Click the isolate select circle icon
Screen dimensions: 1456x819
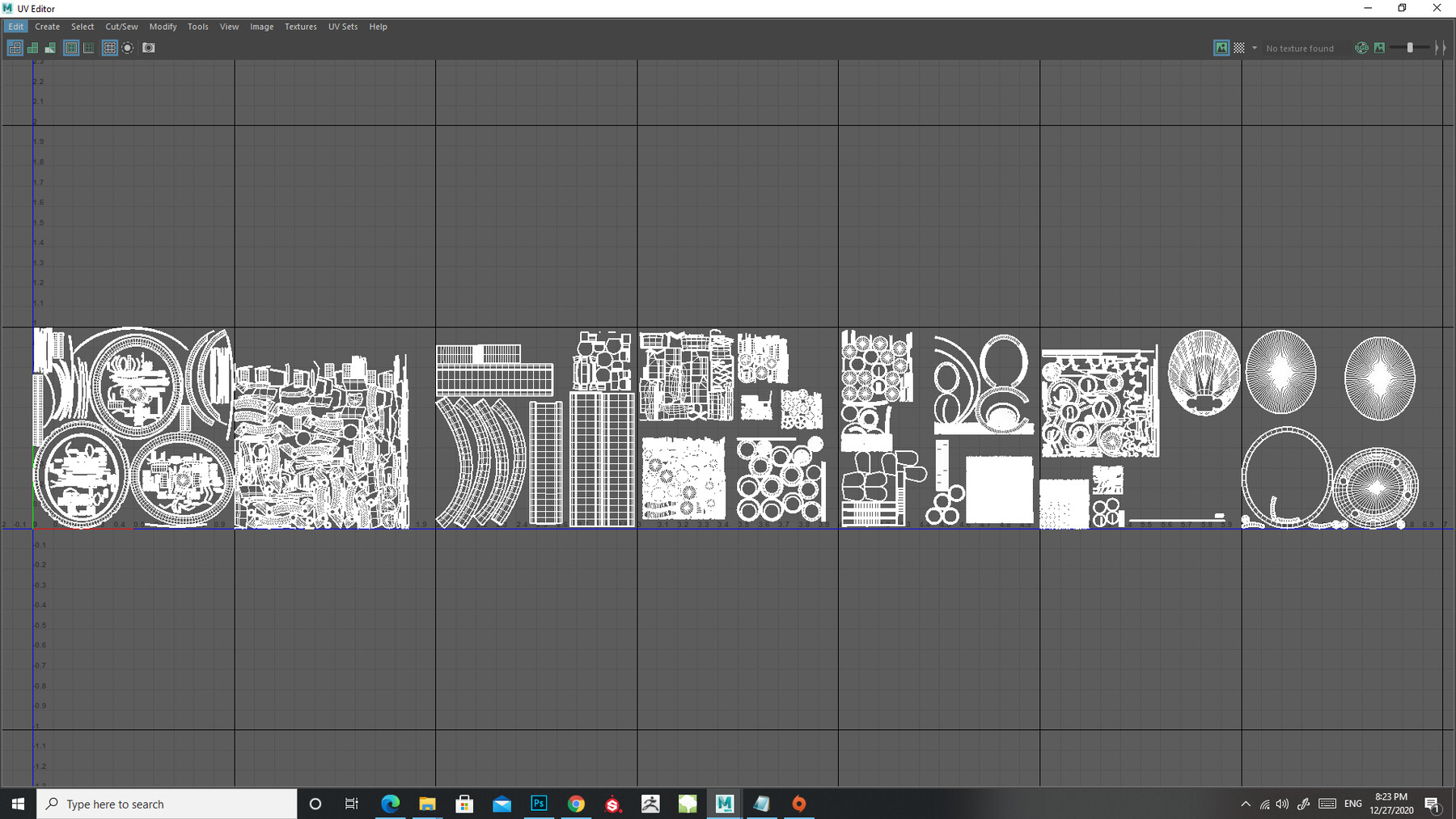(x=128, y=48)
